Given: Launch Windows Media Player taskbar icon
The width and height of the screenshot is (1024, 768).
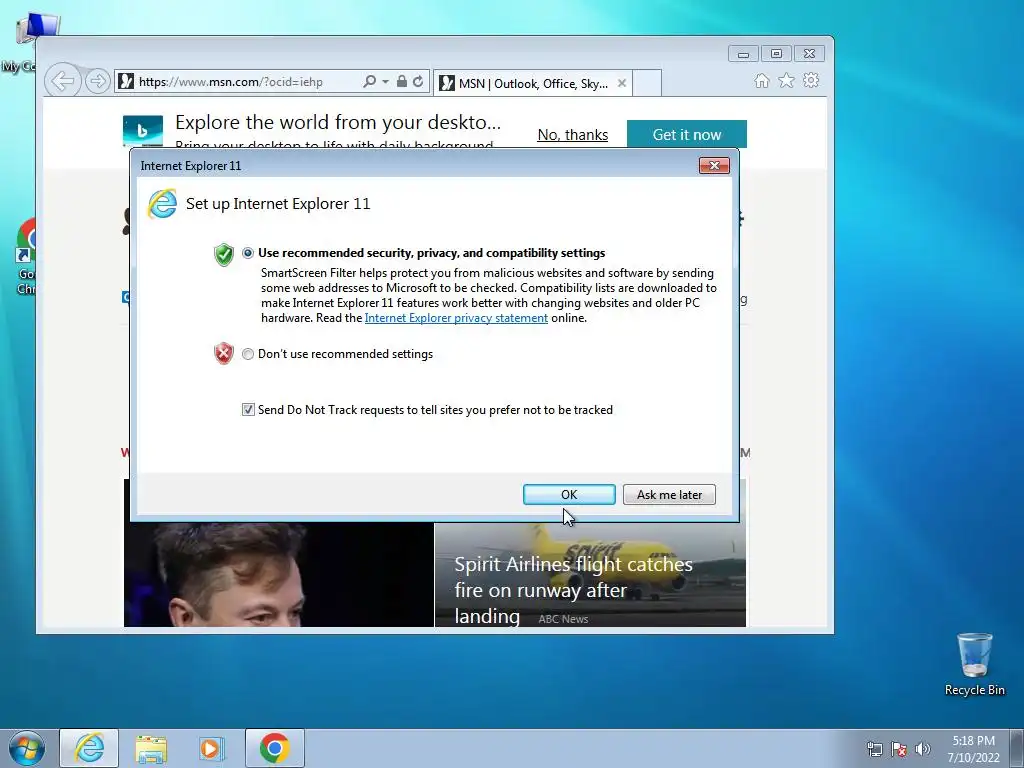Looking at the screenshot, I should [212, 748].
